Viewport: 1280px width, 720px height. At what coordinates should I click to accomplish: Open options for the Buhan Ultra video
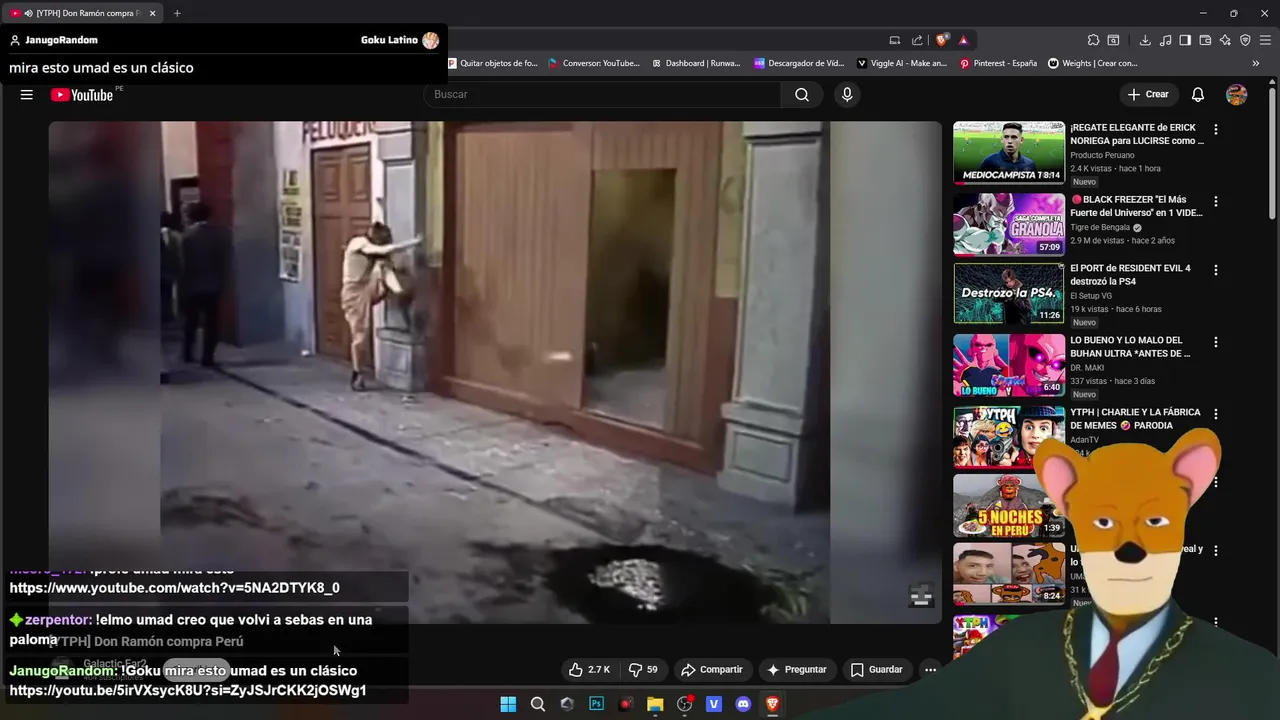tap(1216, 343)
